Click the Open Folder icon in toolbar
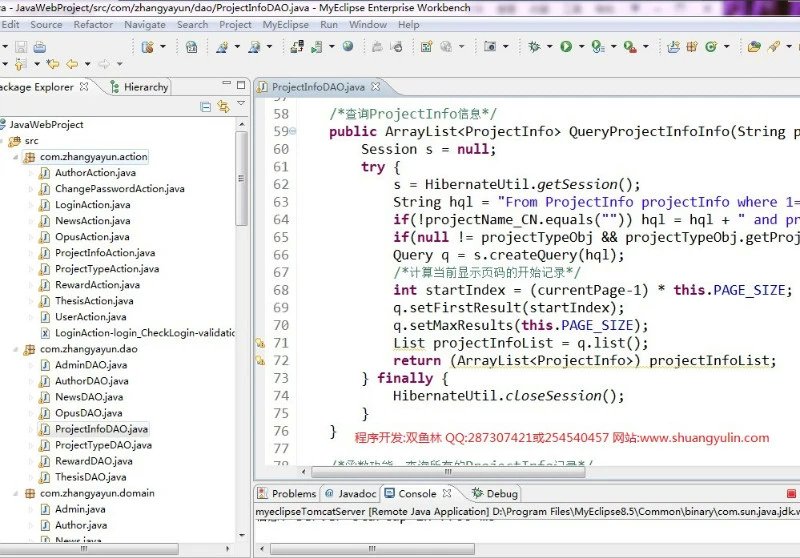Screen dimensions: 800x558 (x=754, y=47)
